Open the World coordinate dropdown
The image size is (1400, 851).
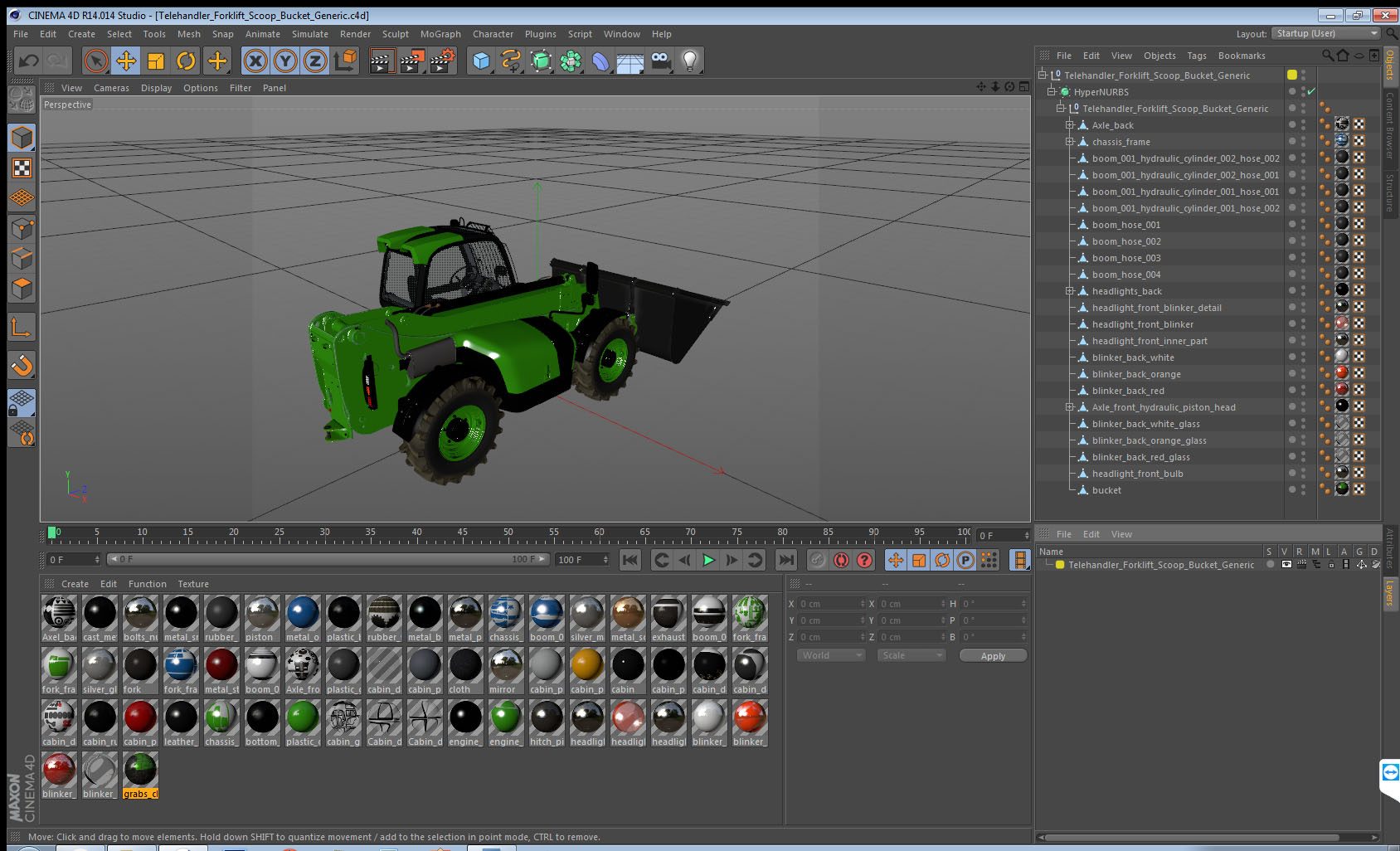click(x=831, y=655)
